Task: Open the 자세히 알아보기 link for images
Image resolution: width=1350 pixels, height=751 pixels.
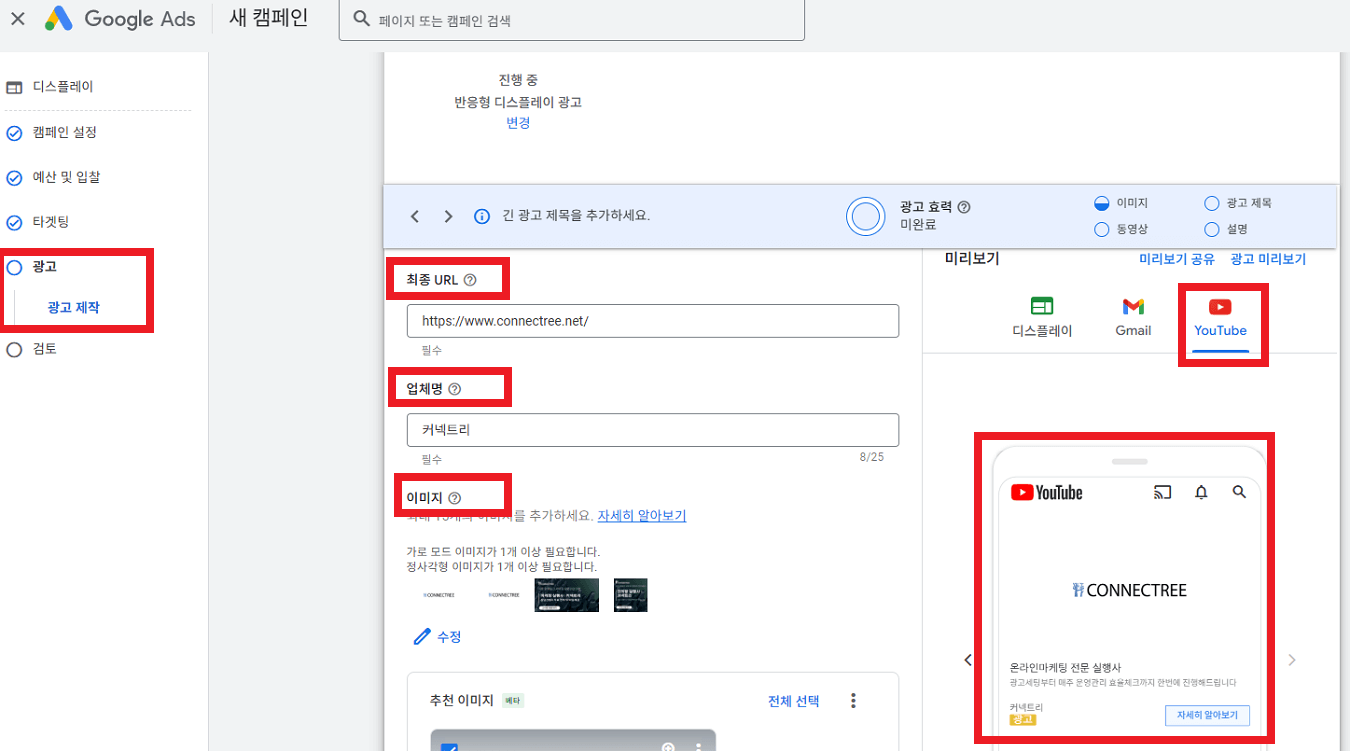Action: [x=642, y=516]
